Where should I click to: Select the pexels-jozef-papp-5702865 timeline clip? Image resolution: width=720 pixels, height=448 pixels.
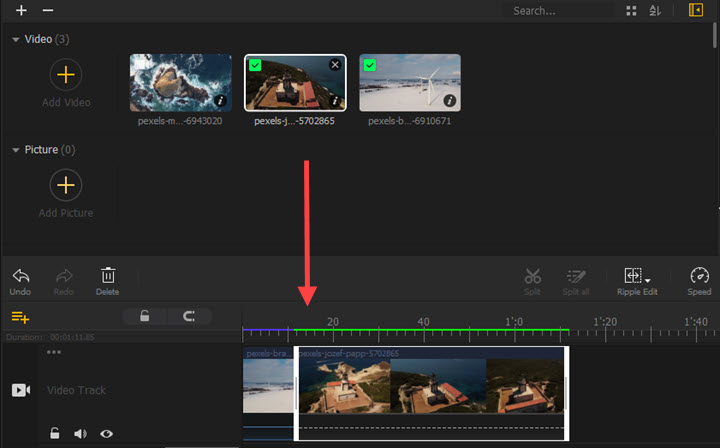[x=432, y=393]
